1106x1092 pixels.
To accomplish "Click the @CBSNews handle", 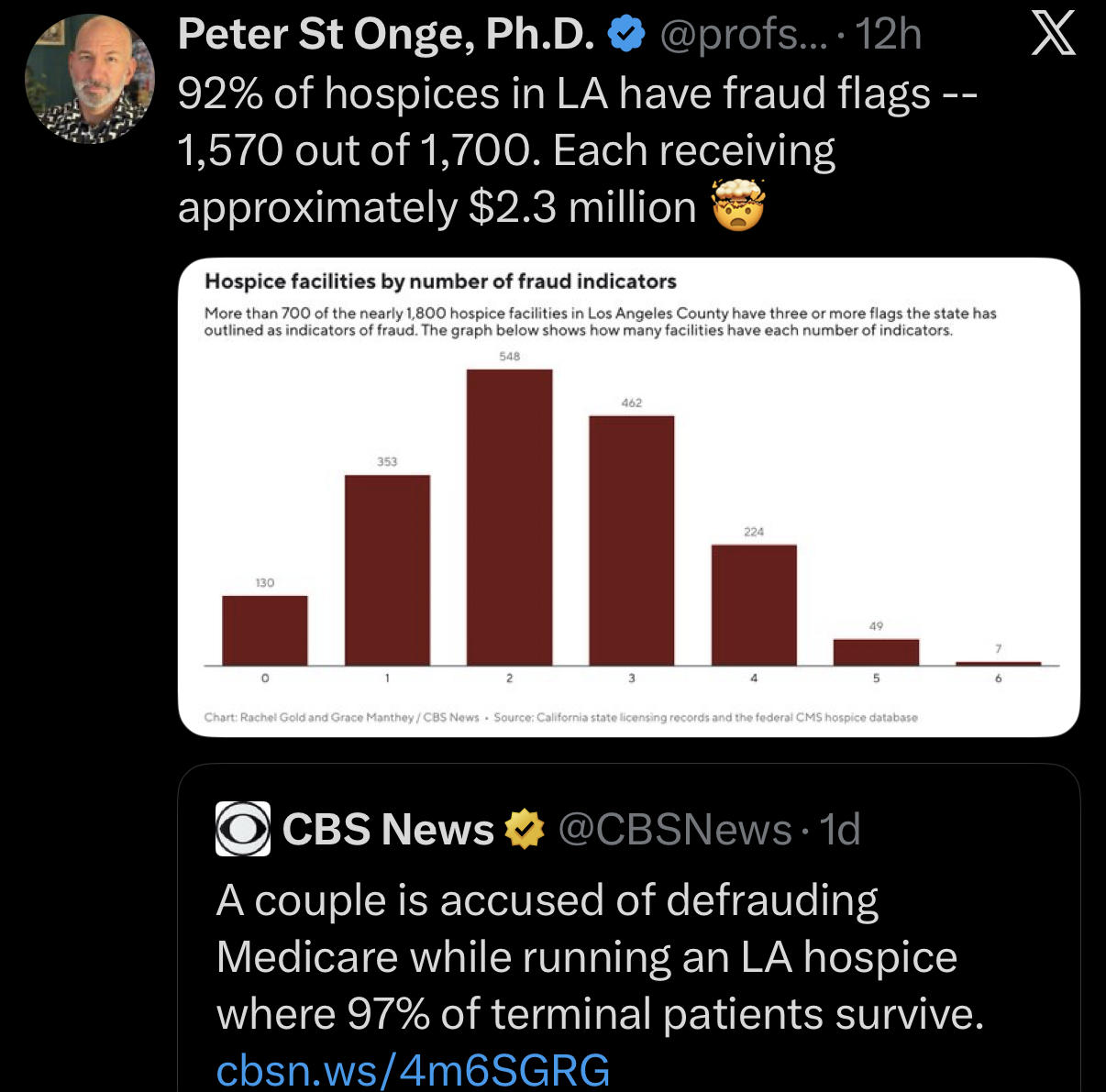I will coord(674,829).
